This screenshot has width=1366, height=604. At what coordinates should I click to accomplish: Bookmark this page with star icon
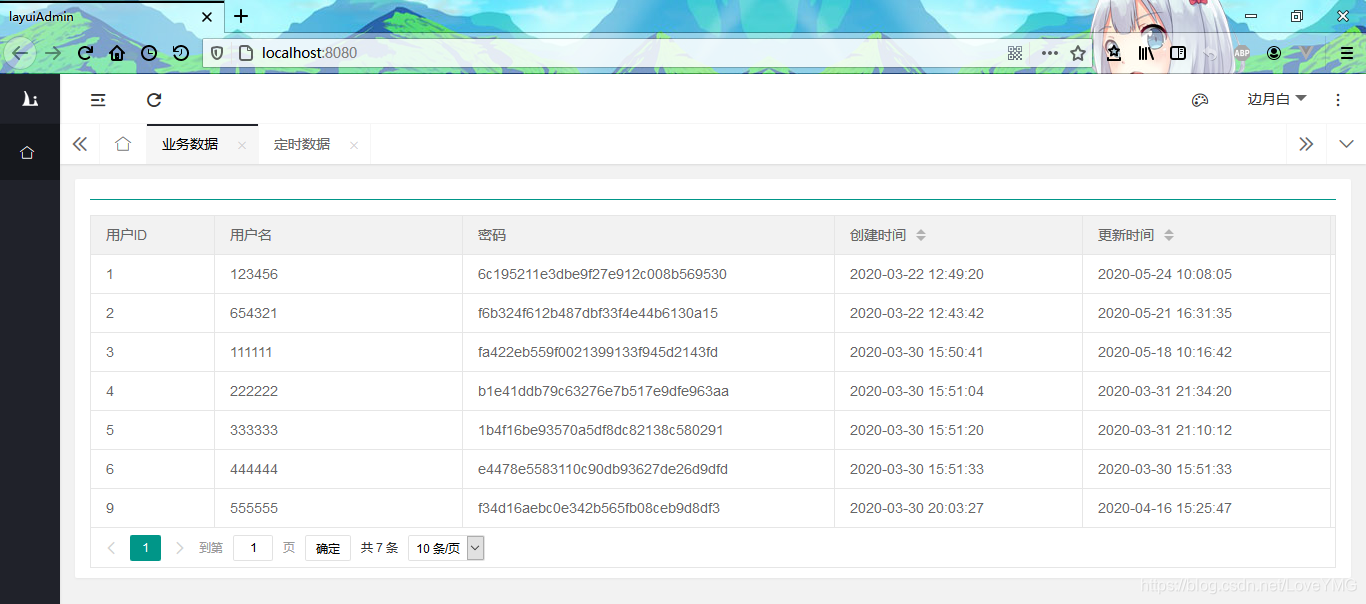(x=1078, y=53)
